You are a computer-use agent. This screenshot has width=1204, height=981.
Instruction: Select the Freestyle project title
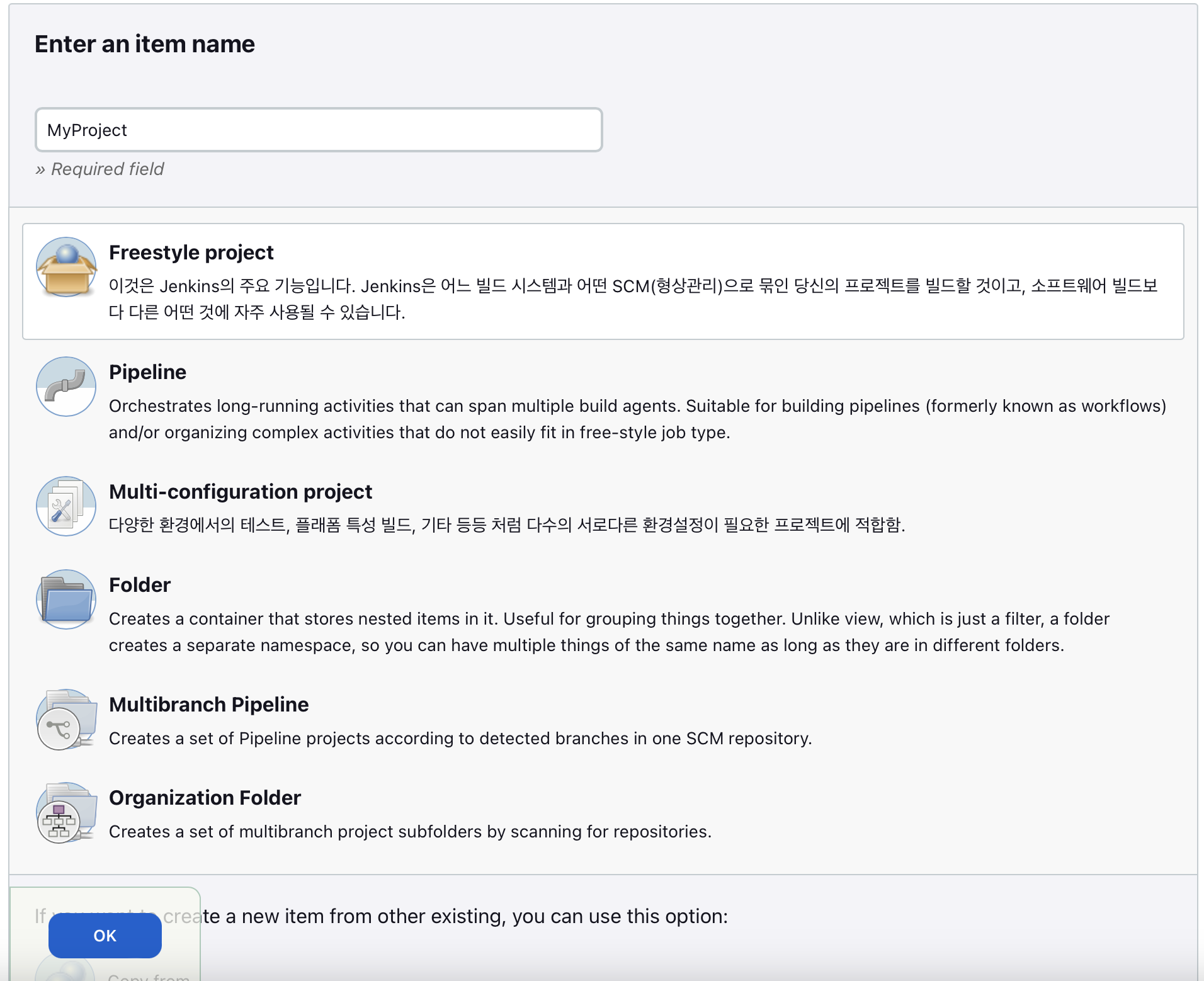point(191,252)
